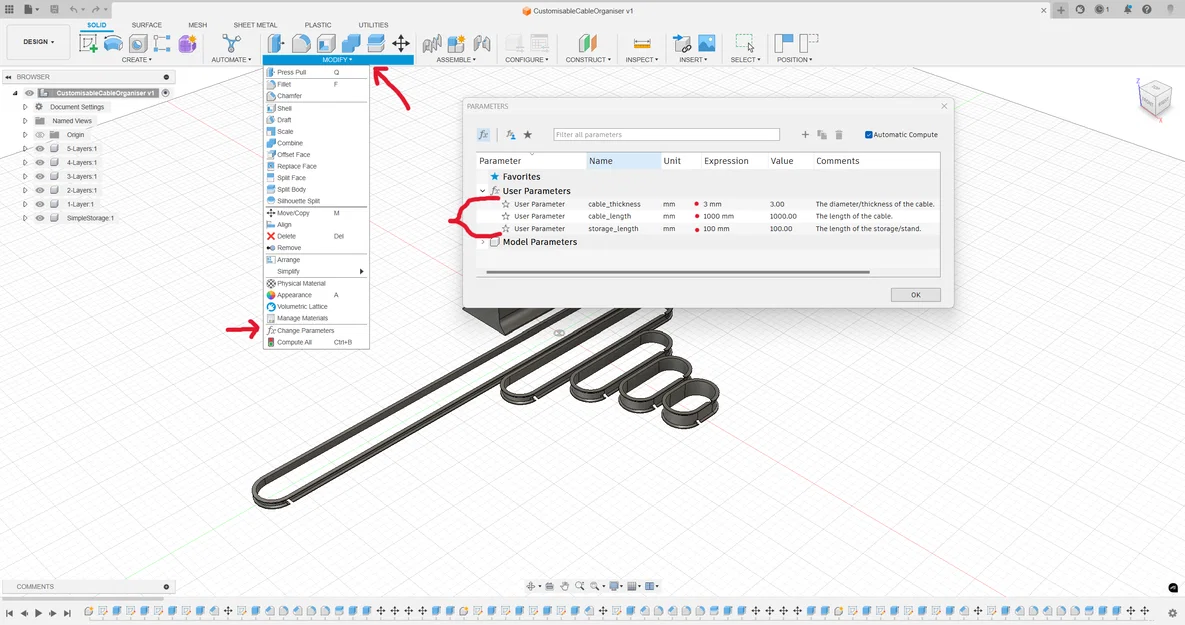
Task: Expand the Document Settings tree node
Action: 25,107
